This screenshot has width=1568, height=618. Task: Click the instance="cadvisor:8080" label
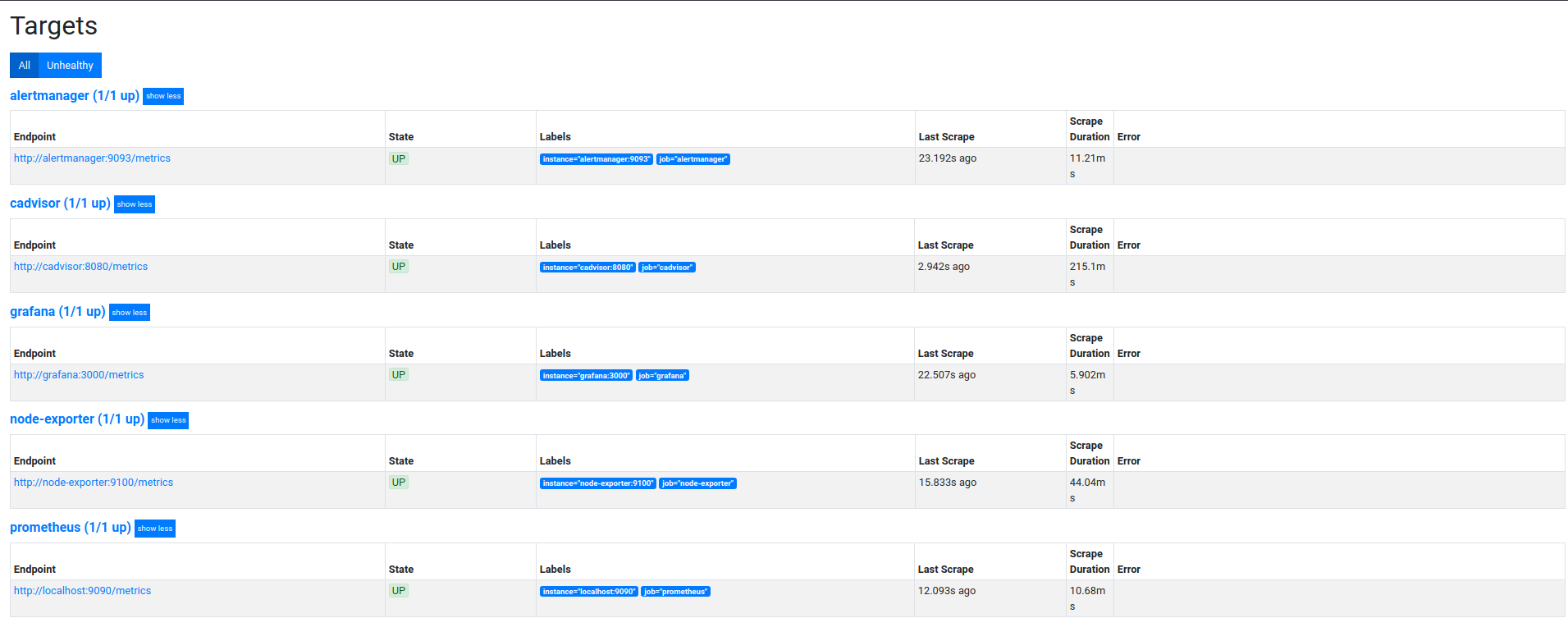[587, 268]
